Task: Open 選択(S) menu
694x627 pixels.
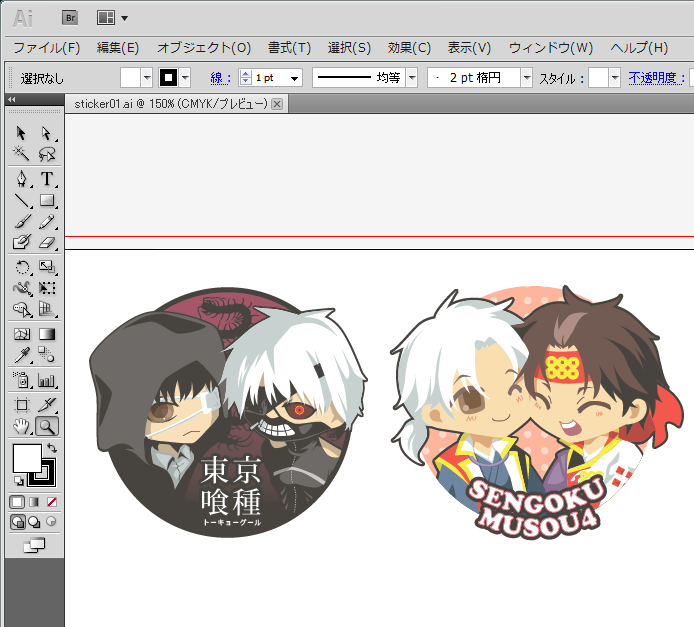Action: (x=349, y=47)
